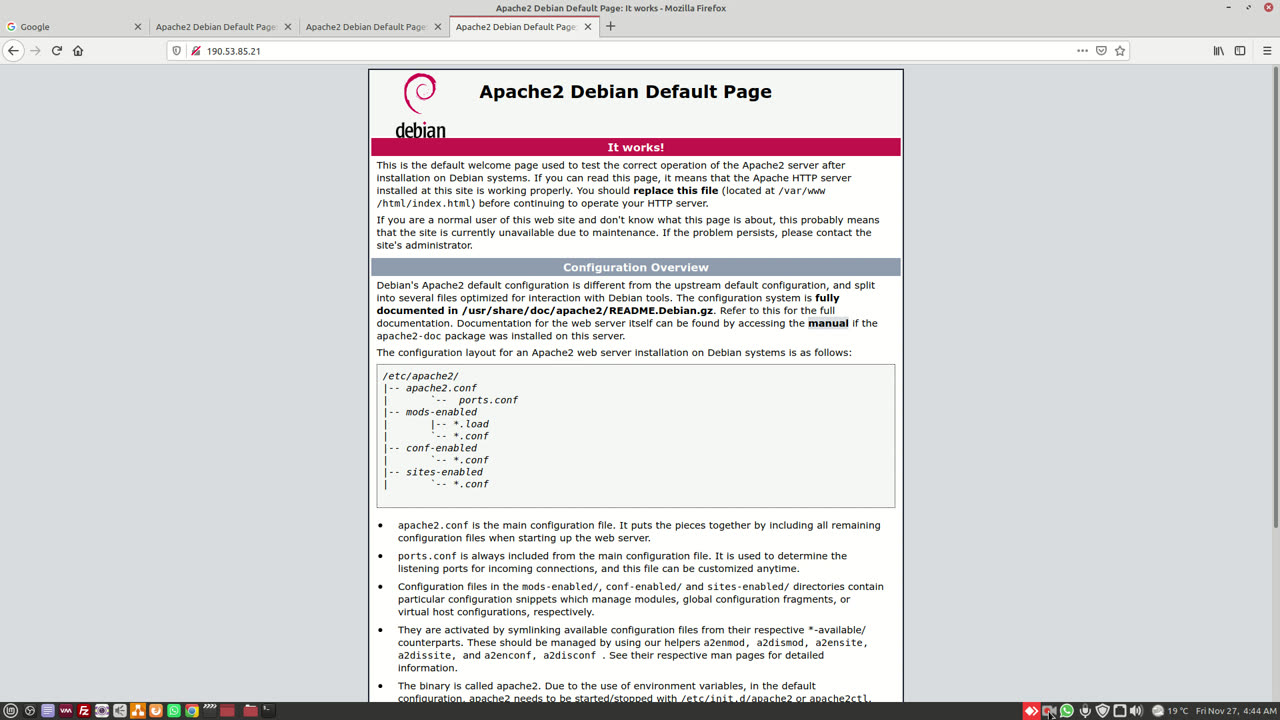Click 'mods-enabled' in the config tree
The width and height of the screenshot is (1280, 720).
[x=441, y=412]
